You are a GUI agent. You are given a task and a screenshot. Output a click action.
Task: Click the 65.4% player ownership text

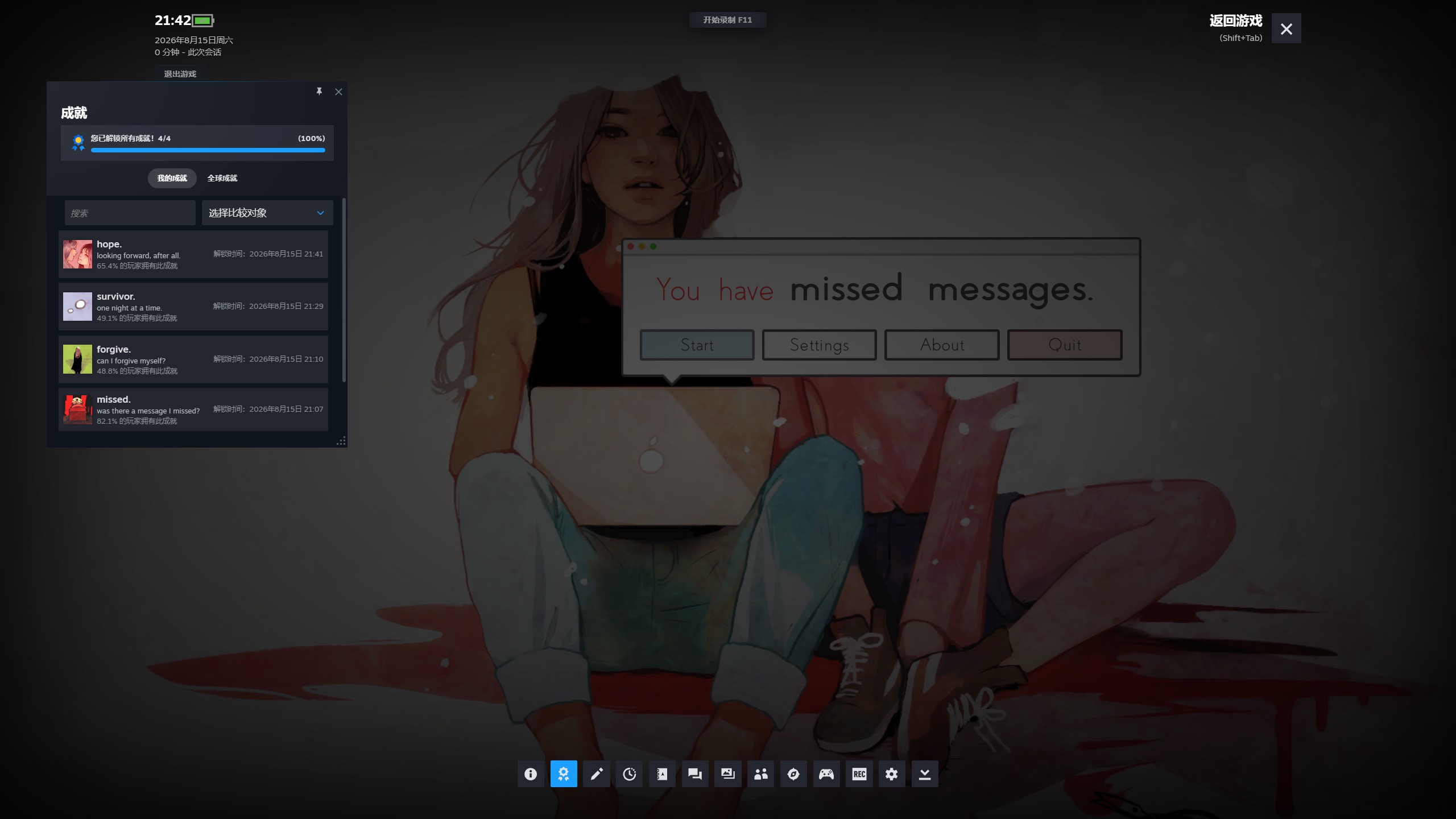(x=137, y=266)
